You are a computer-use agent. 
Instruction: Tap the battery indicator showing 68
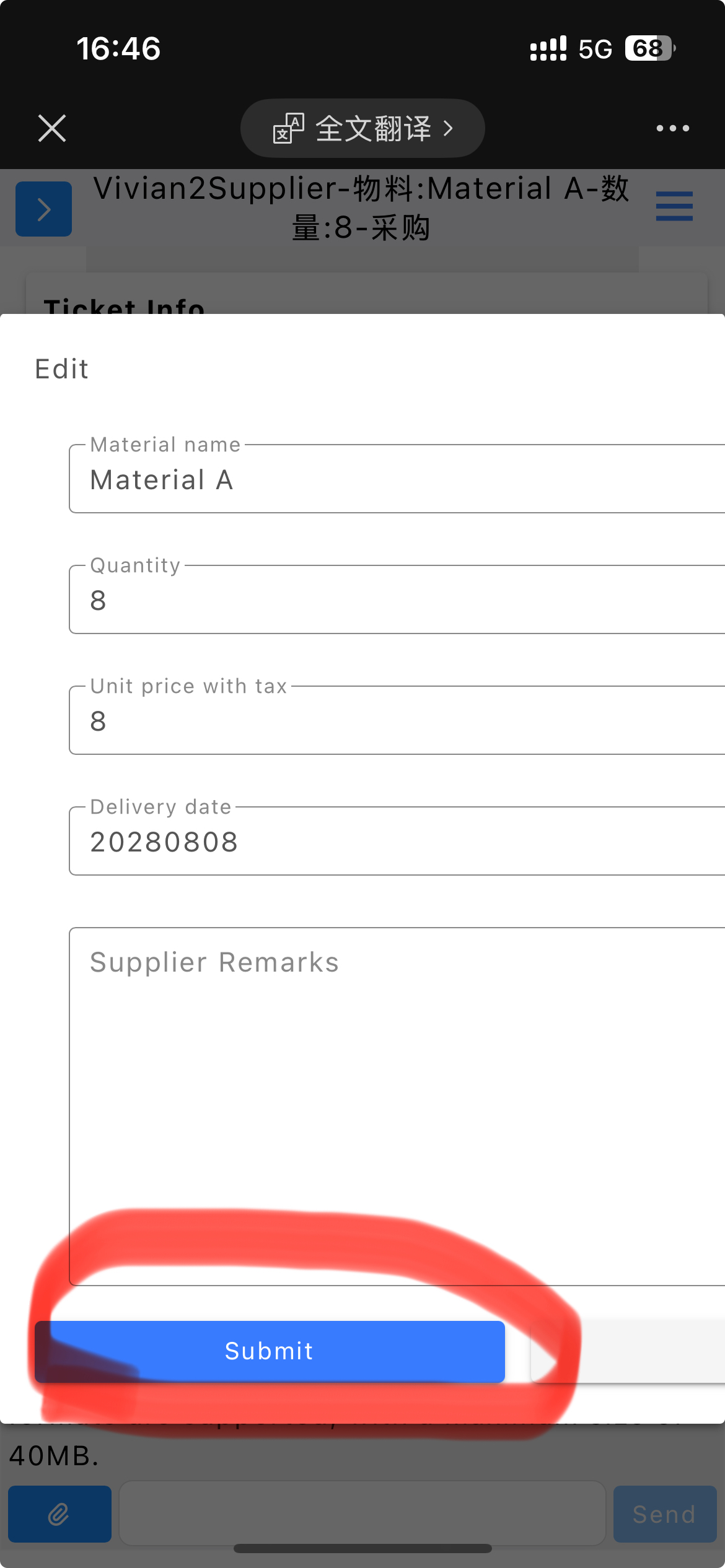[x=649, y=48]
